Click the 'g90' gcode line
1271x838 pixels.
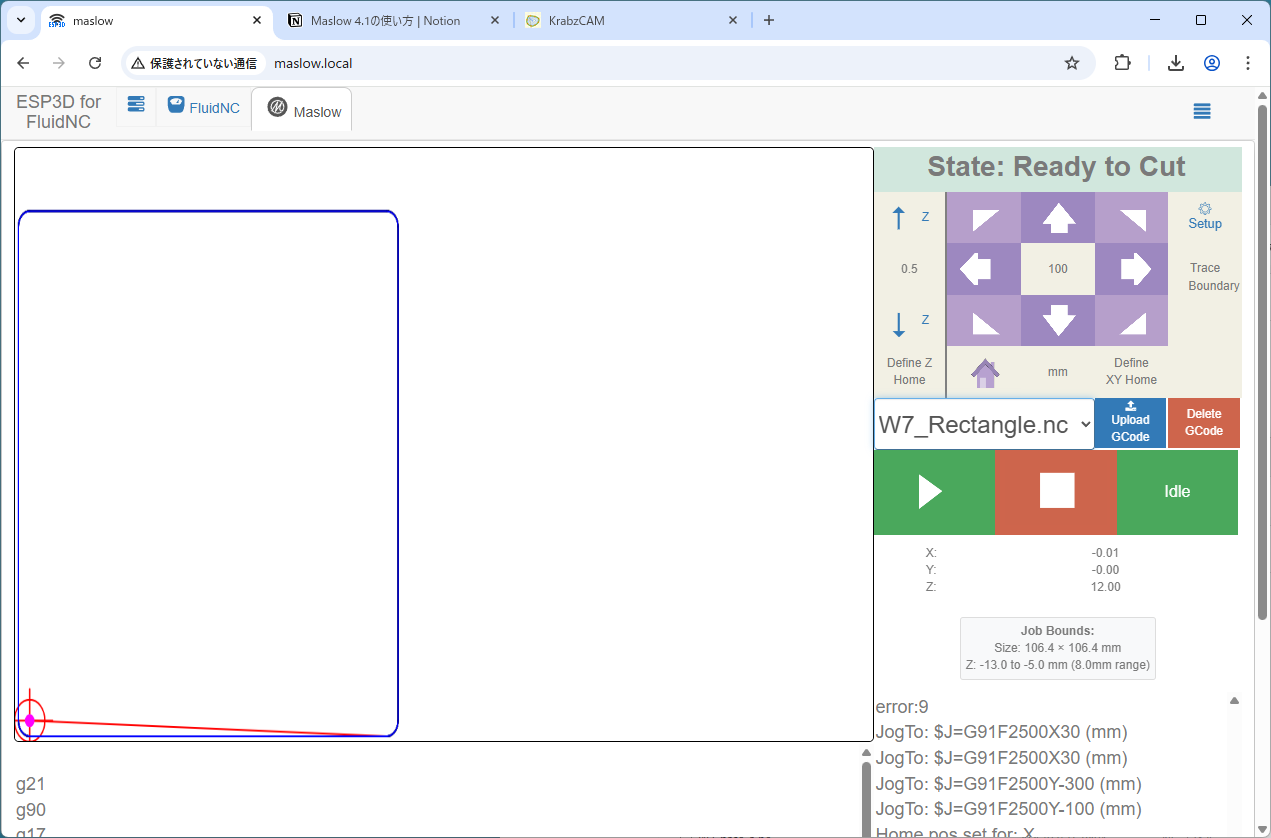31,810
